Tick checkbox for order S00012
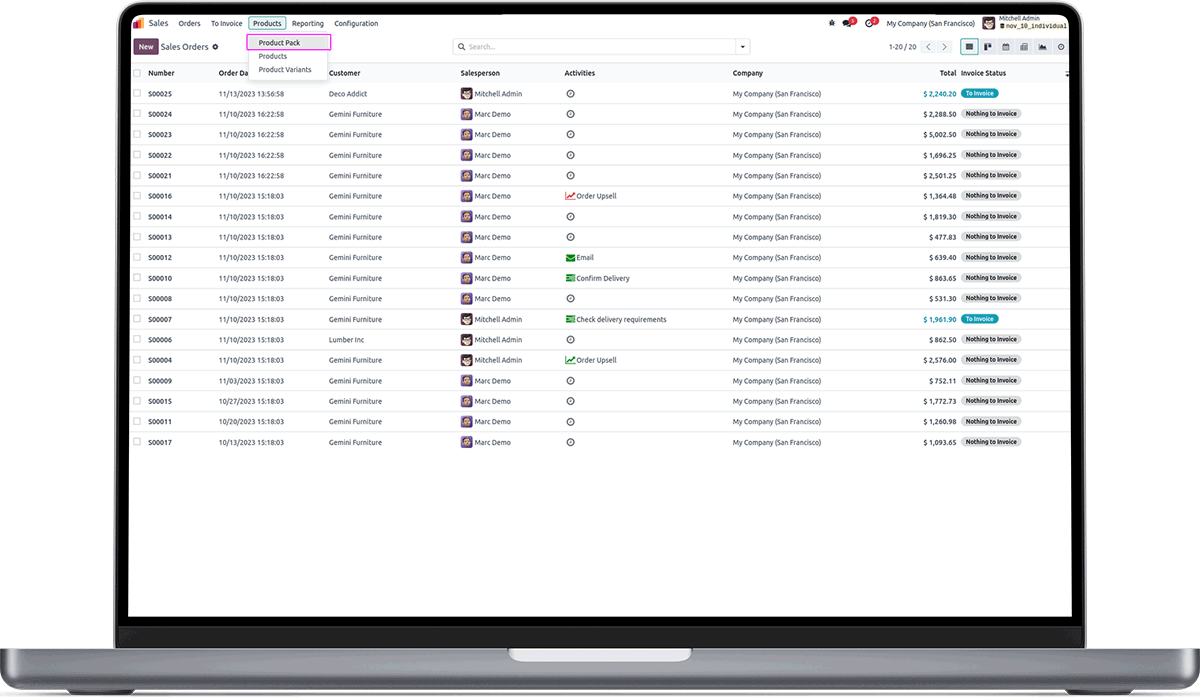The image size is (1200, 697). point(137,258)
